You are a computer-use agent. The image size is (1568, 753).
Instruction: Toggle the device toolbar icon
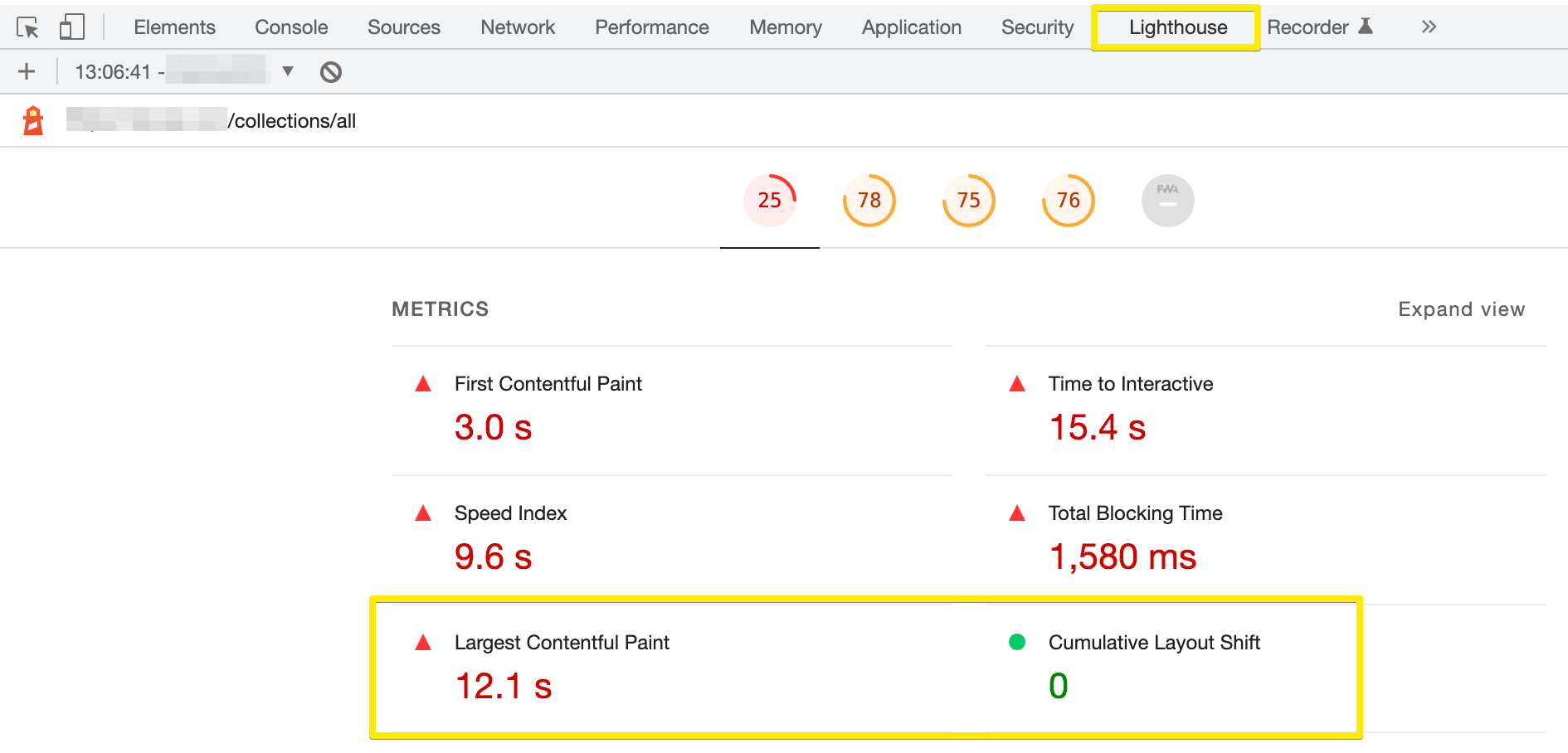click(71, 27)
